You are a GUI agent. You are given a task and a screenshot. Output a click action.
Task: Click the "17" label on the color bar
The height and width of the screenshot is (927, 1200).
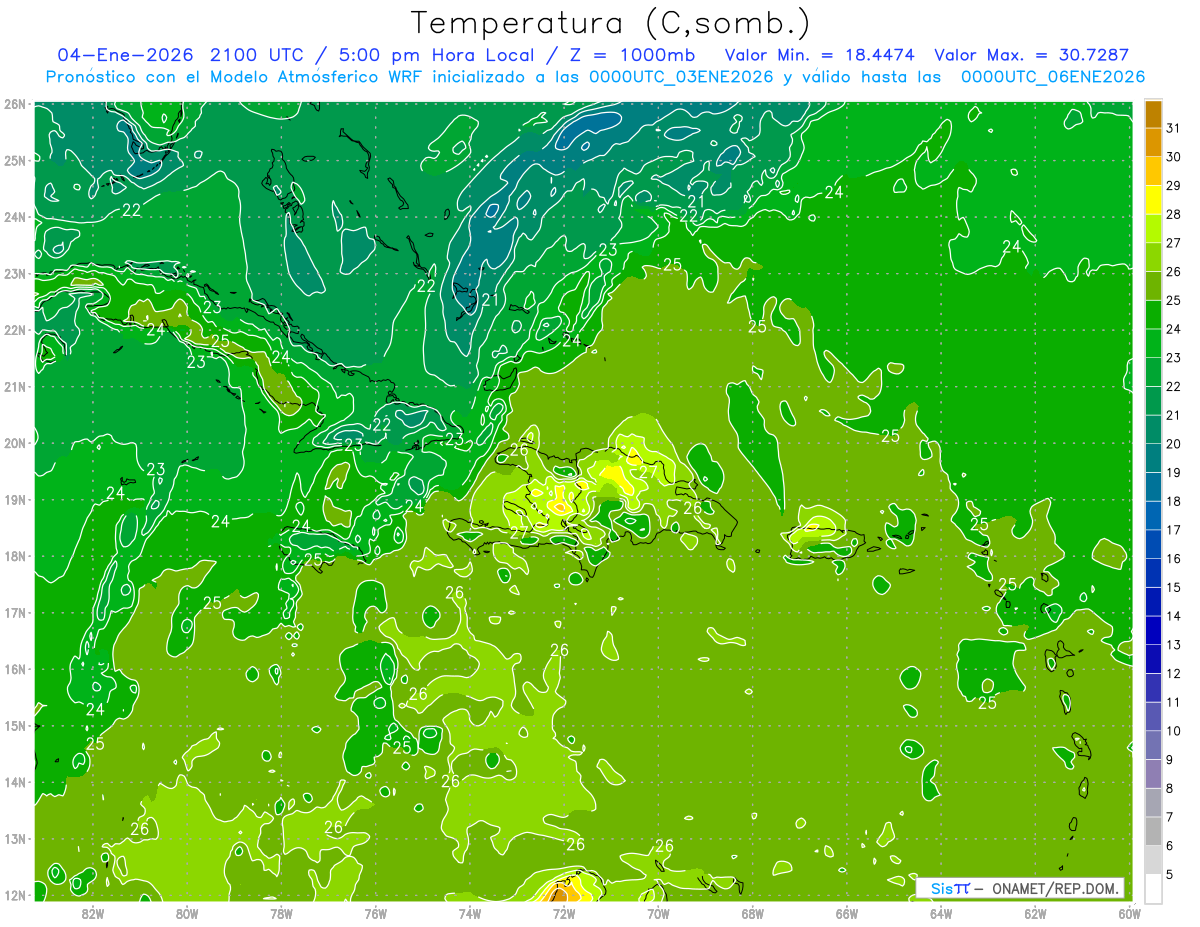click(1173, 530)
